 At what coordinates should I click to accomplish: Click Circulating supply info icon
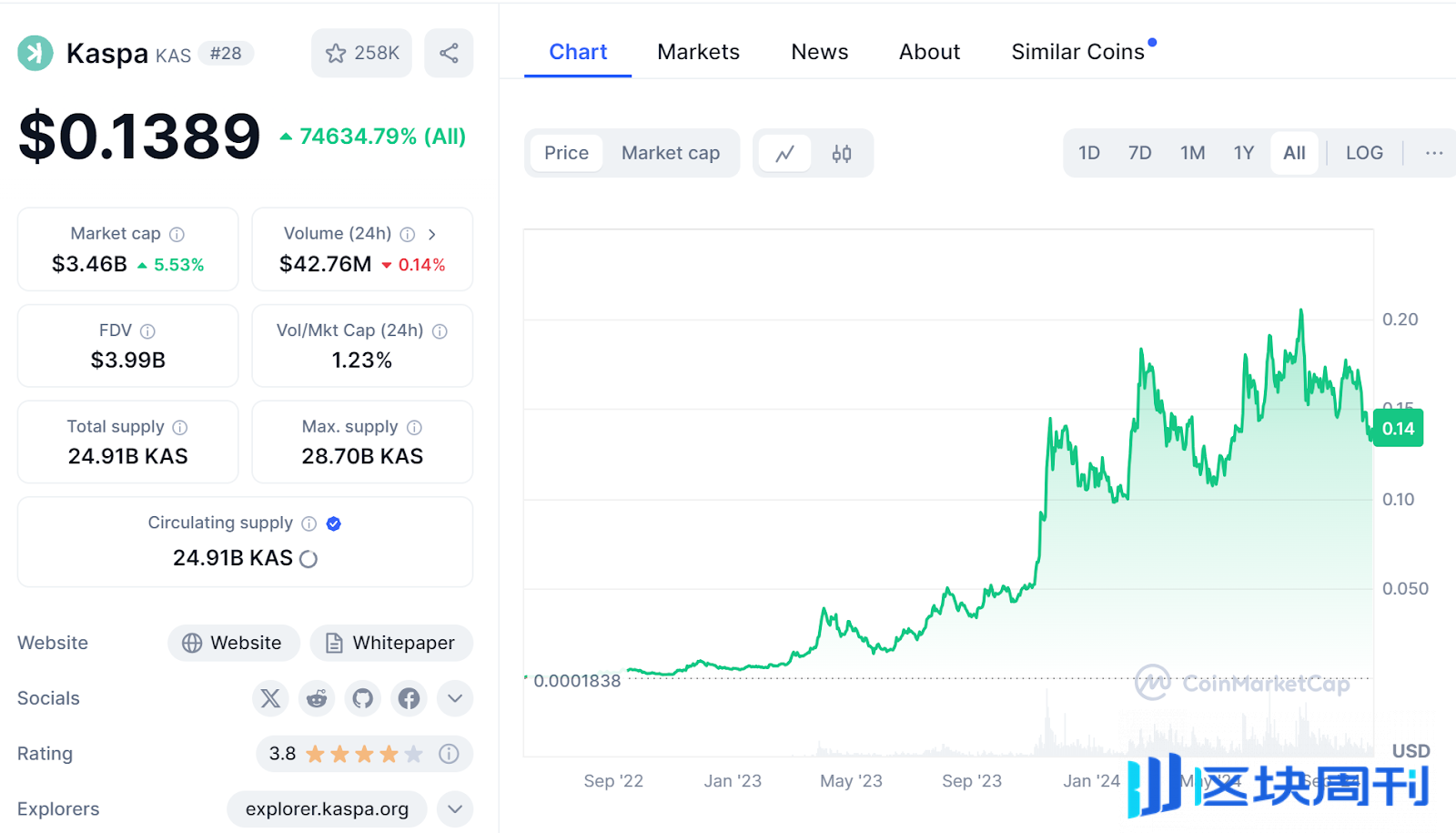(x=309, y=523)
